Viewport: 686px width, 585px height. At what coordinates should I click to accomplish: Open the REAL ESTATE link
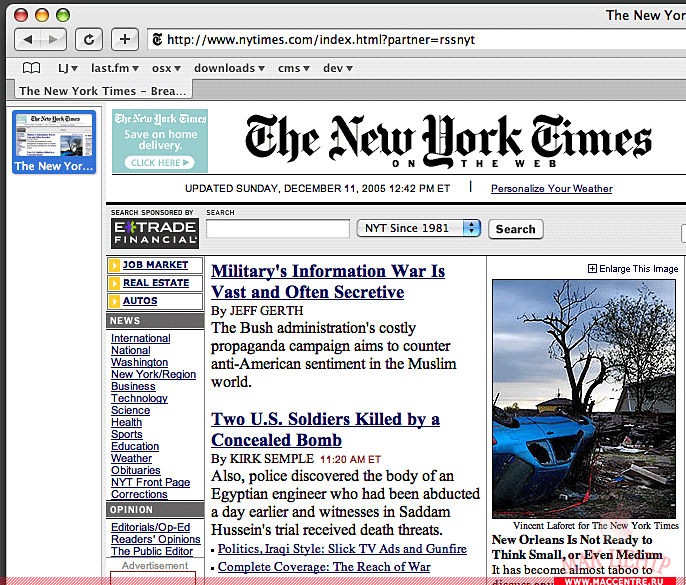[x=156, y=283]
